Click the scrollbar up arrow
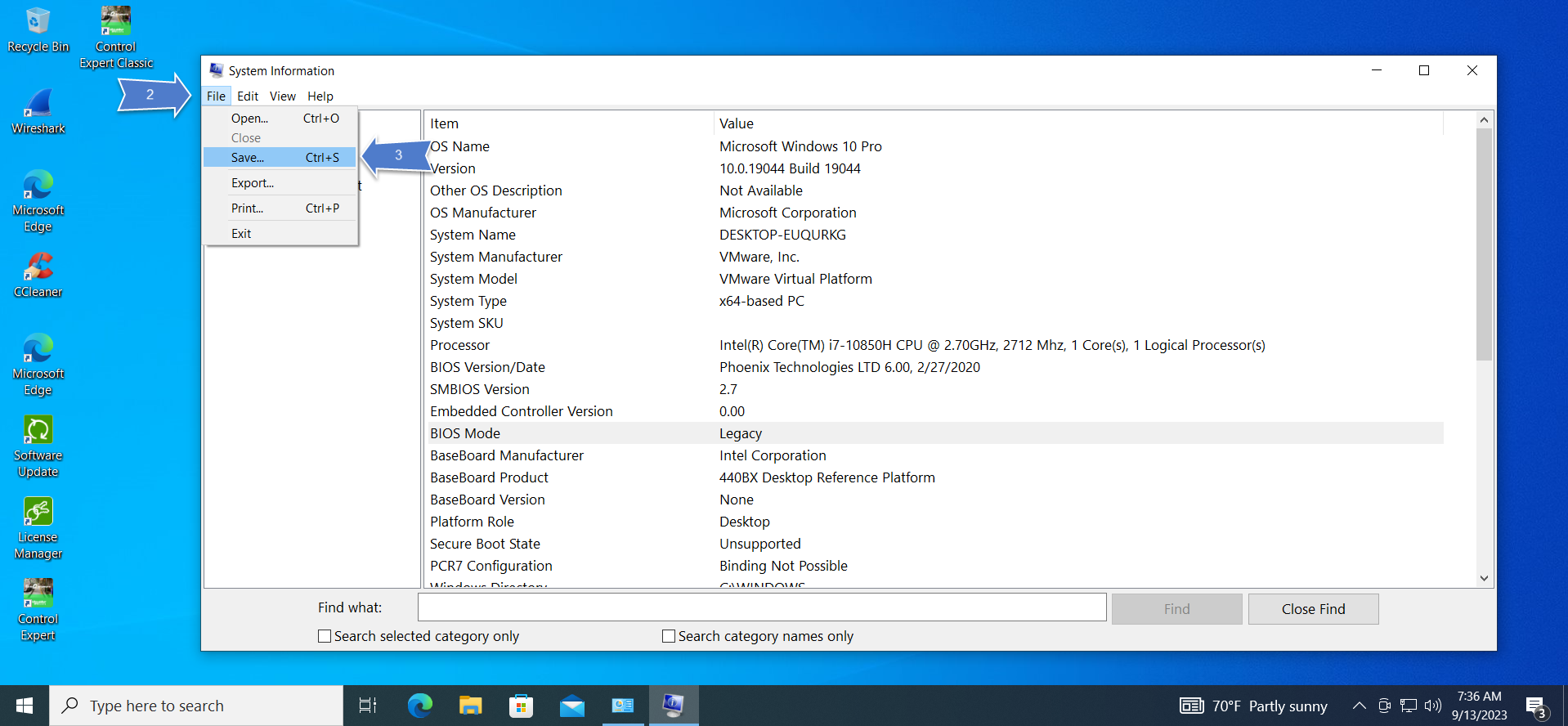This screenshot has width=1568, height=726. [1484, 120]
